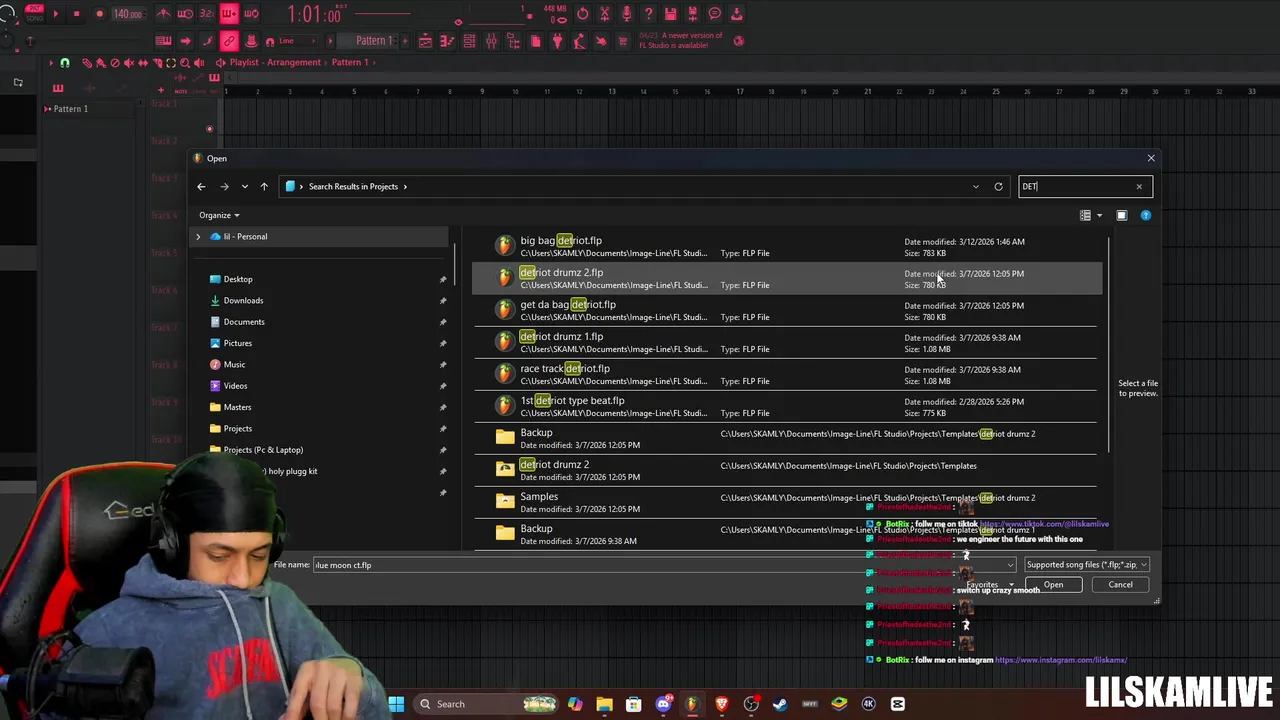Toggle the preview pane icon
This screenshot has width=1280, height=720.
tap(1121, 215)
